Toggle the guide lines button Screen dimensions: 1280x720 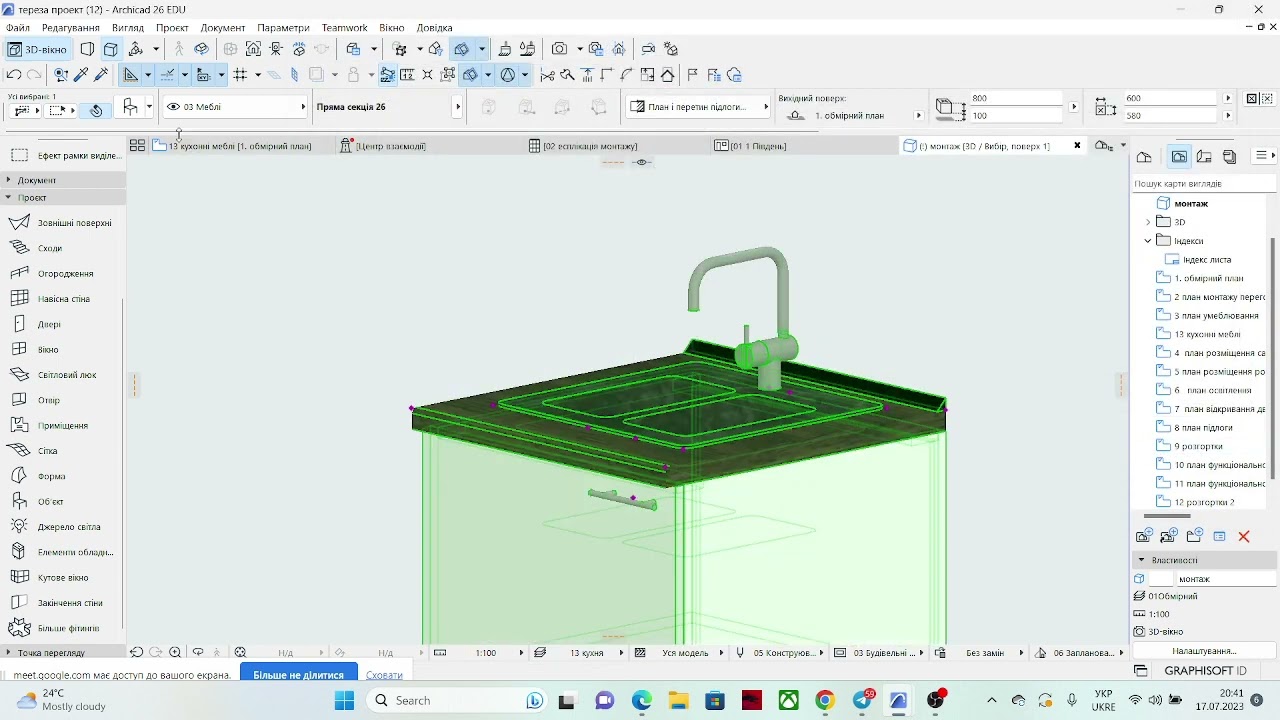point(131,75)
